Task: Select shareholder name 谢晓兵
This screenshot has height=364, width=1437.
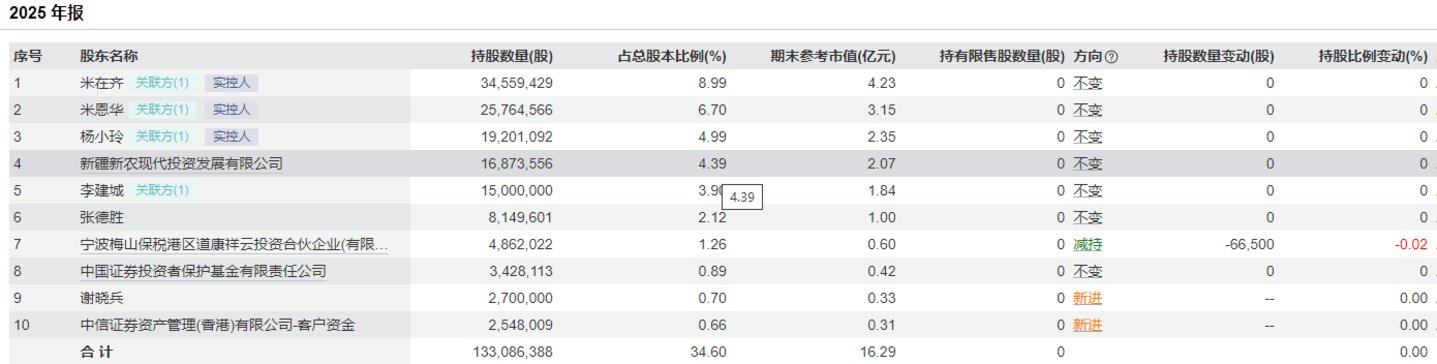Action: pos(100,298)
